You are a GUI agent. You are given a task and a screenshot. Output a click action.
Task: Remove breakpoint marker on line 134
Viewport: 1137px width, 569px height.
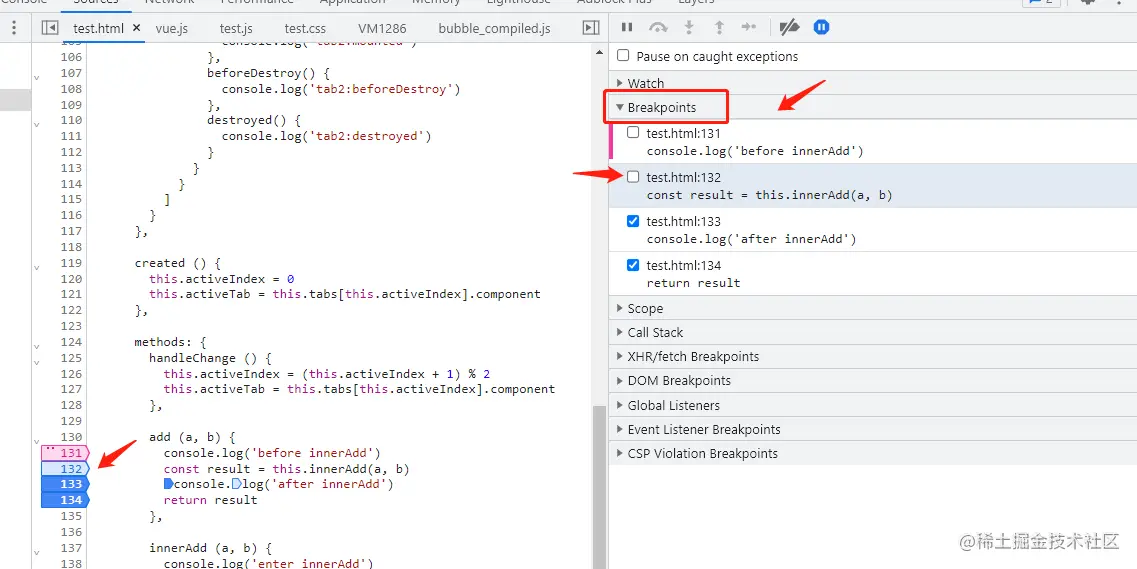[x=65, y=500]
